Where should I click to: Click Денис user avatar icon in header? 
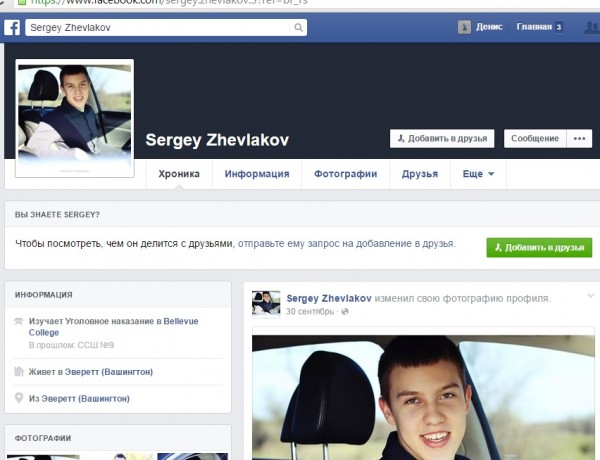[466, 28]
